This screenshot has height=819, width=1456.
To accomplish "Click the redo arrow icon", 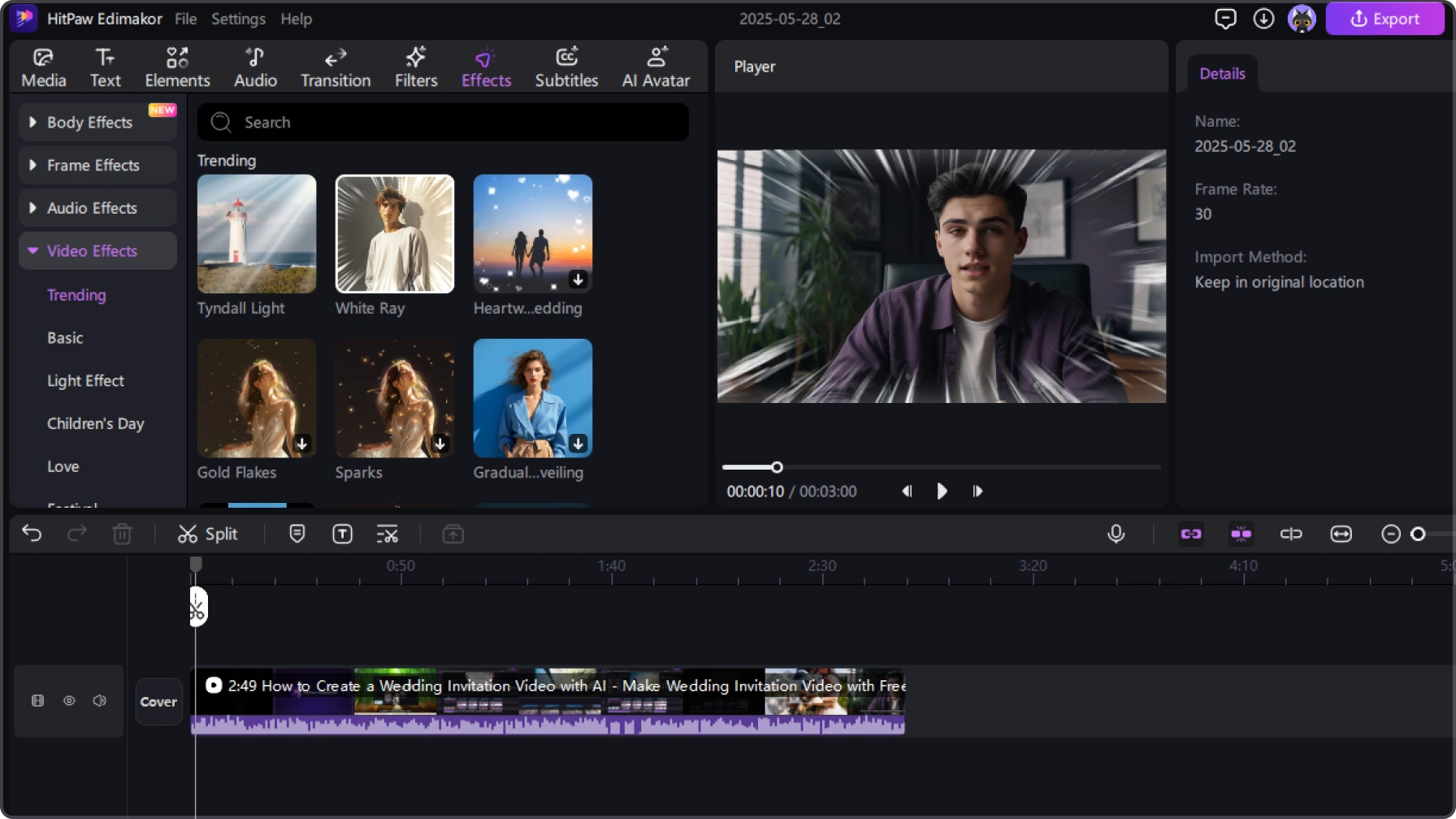I will pyautogui.click(x=76, y=534).
